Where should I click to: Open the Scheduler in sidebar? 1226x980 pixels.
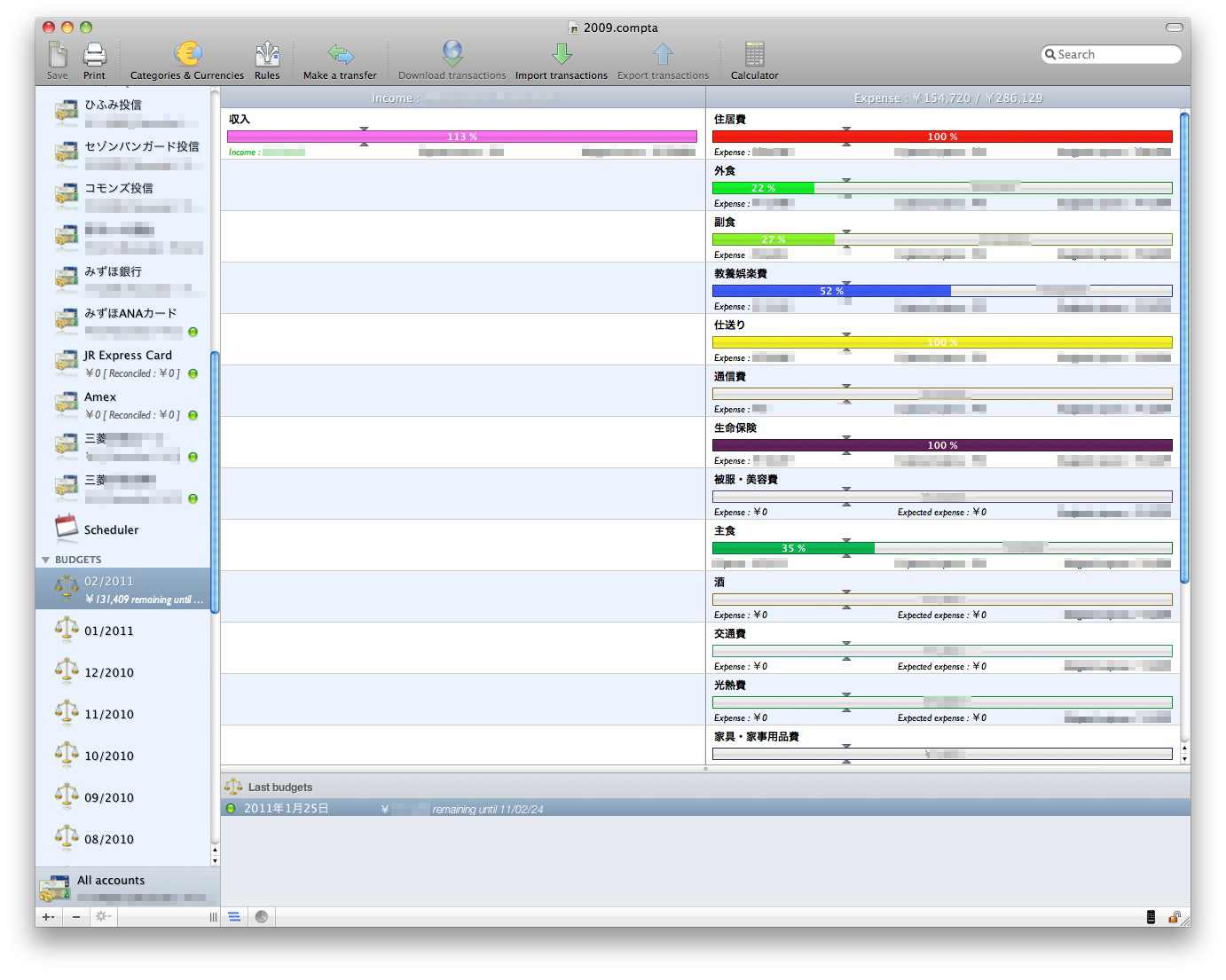coord(111,529)
